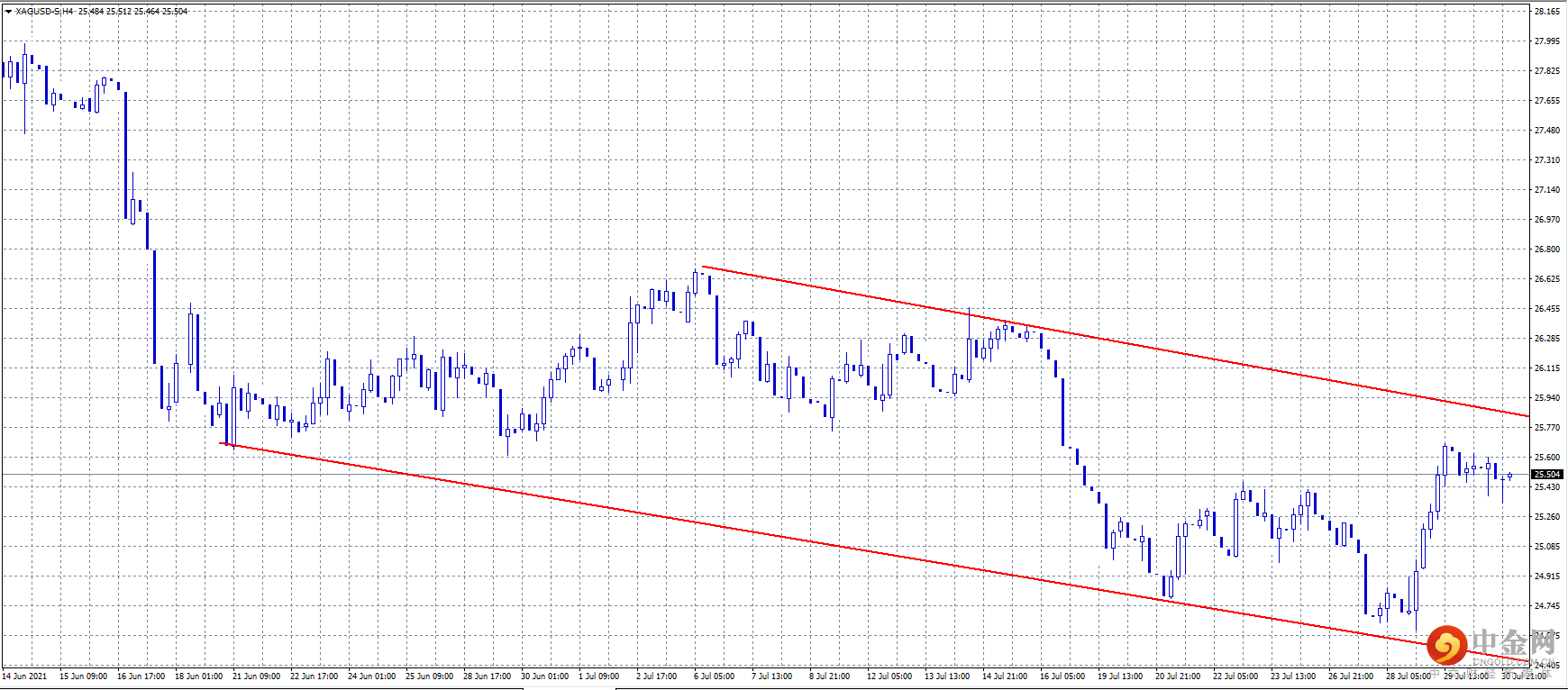Select the 24.745 price level label
1568x690 pixels.
[x=1547, y=606]
